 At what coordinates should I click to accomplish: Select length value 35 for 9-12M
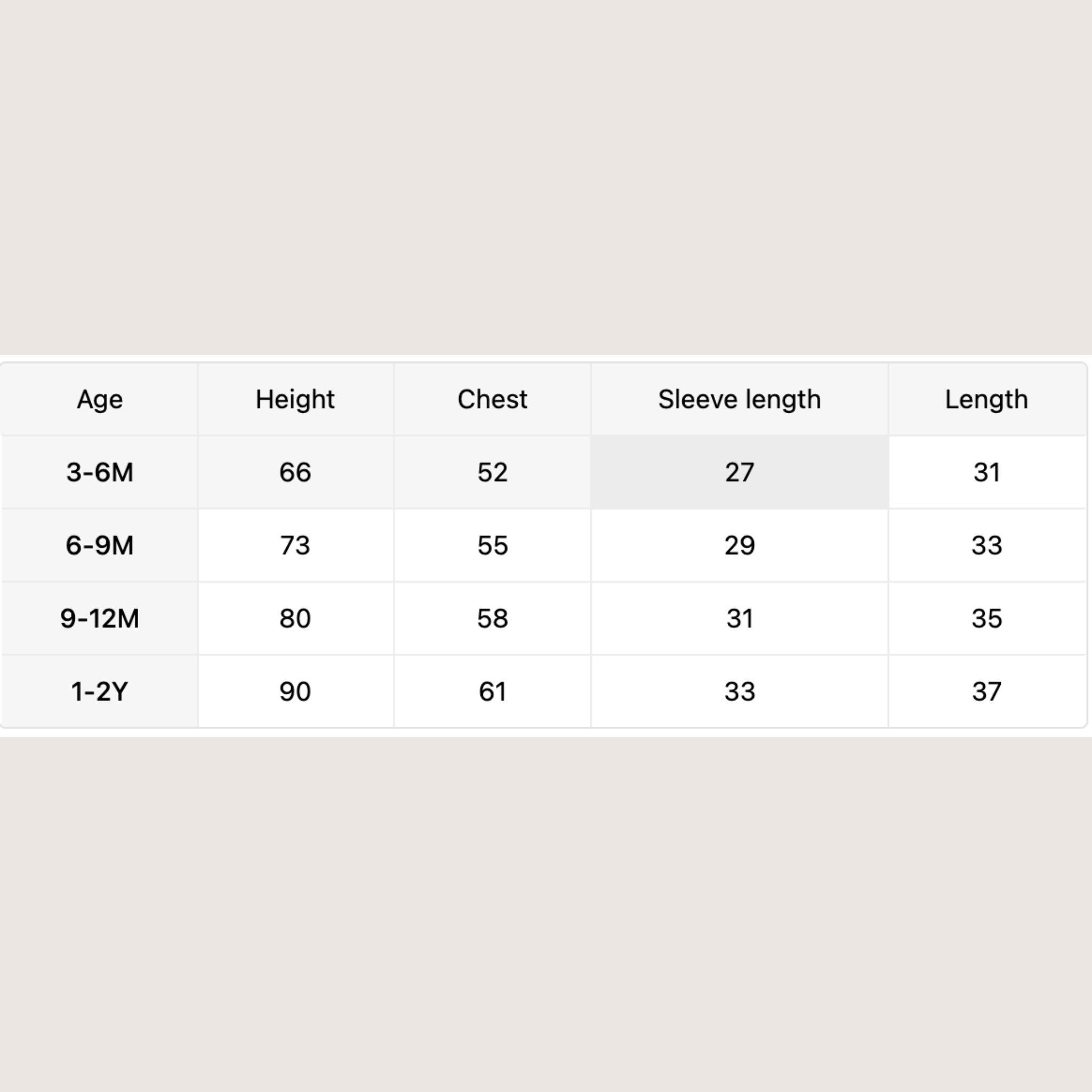pyautogui.click(x=986, y=619)
